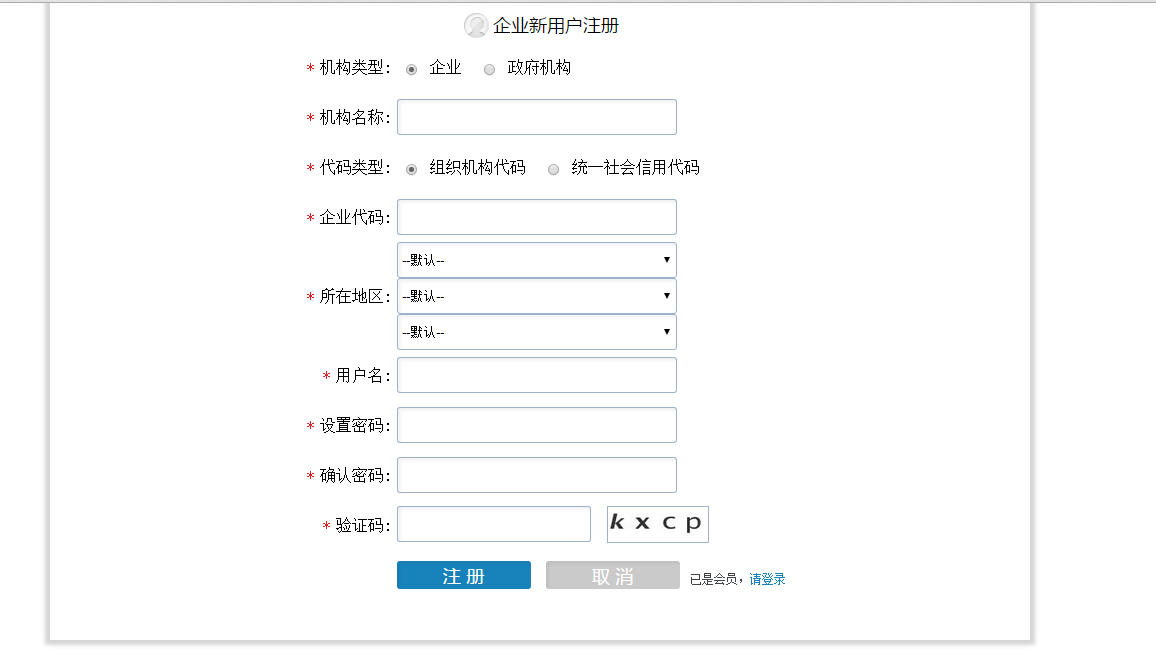Viewport: 1156px width, 663px height.
Task: Click the 企业新用户注册 title text
Action: [556, 26]
